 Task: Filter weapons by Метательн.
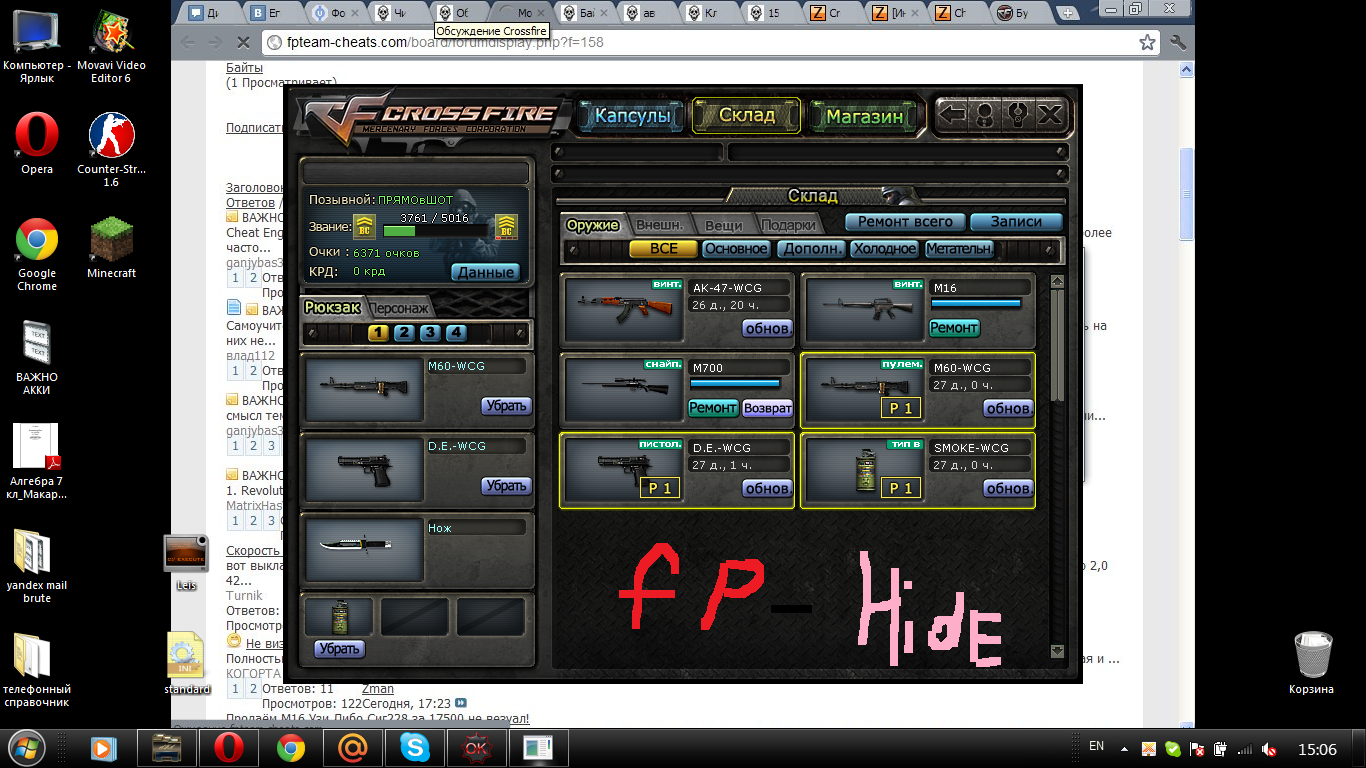(x=959, y=249)
